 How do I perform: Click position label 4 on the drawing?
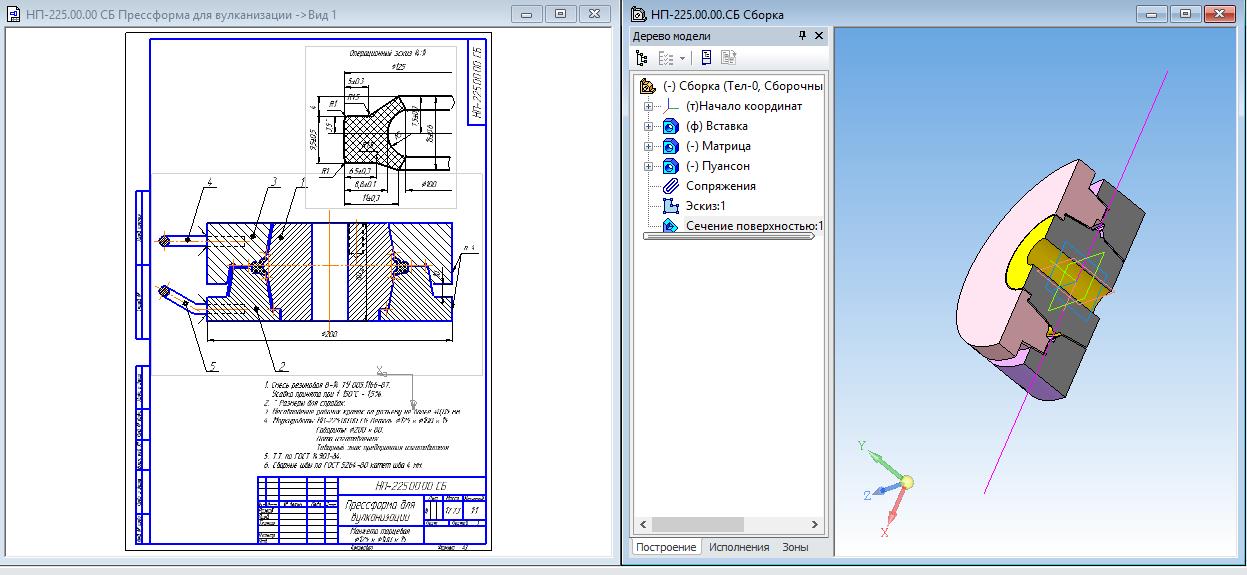click(x=211, y=182)
